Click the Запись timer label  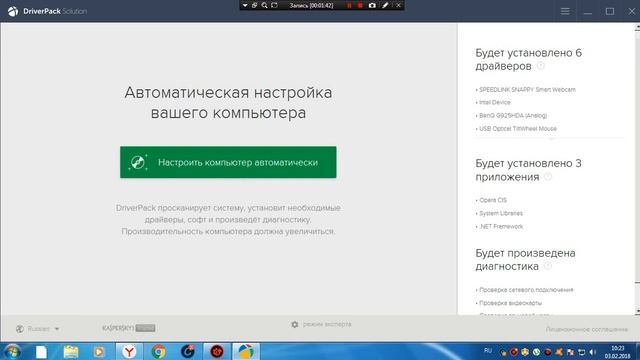pos(311,5)
